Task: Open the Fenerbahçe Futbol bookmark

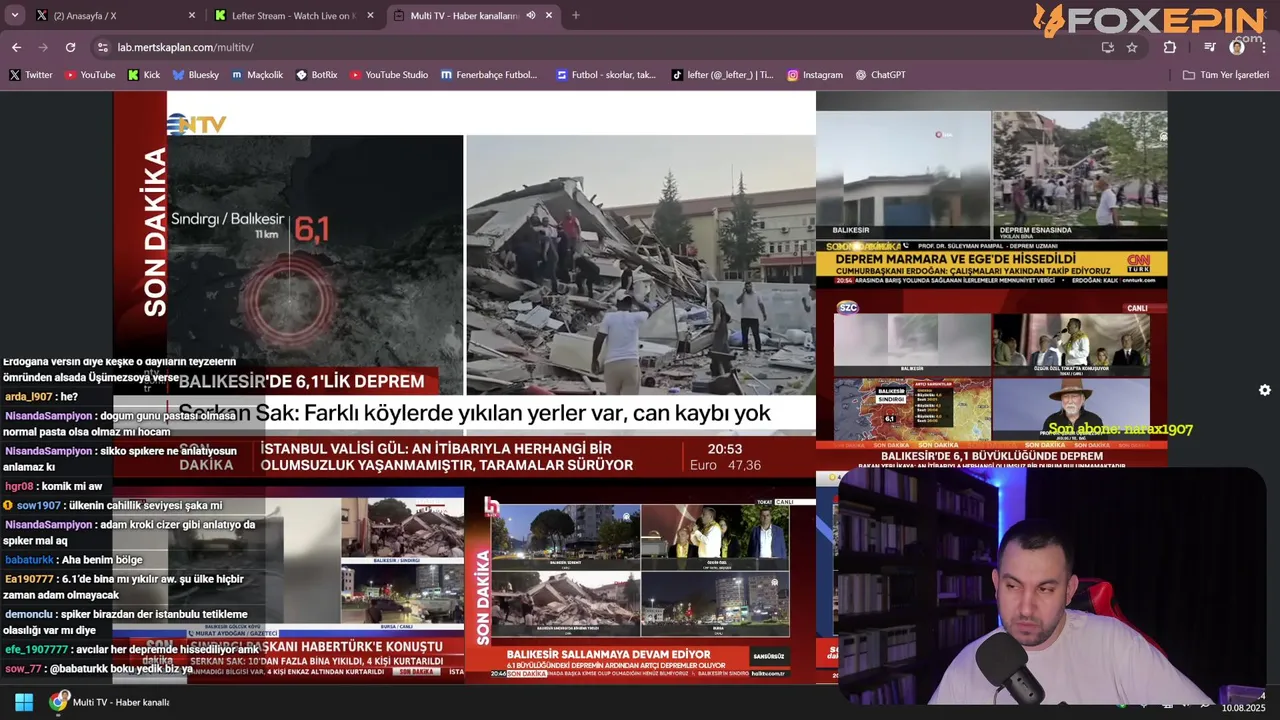Action: pyautogui.click(x=489, y=75)
